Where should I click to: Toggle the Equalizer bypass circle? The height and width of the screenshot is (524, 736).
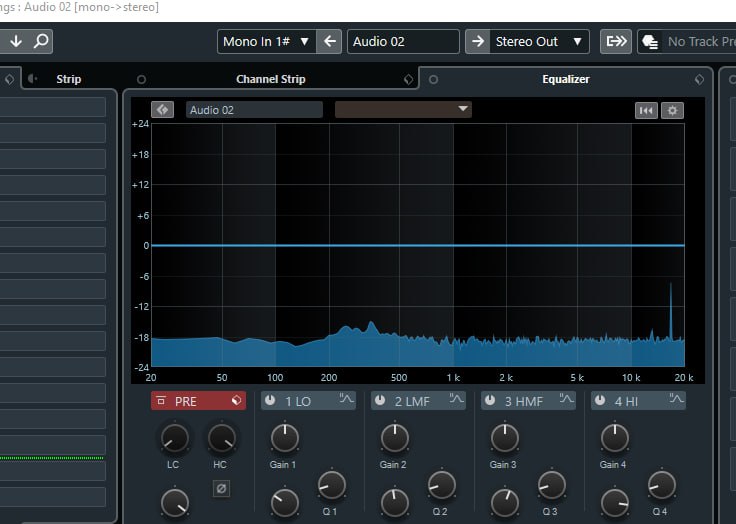coord(433,79)
